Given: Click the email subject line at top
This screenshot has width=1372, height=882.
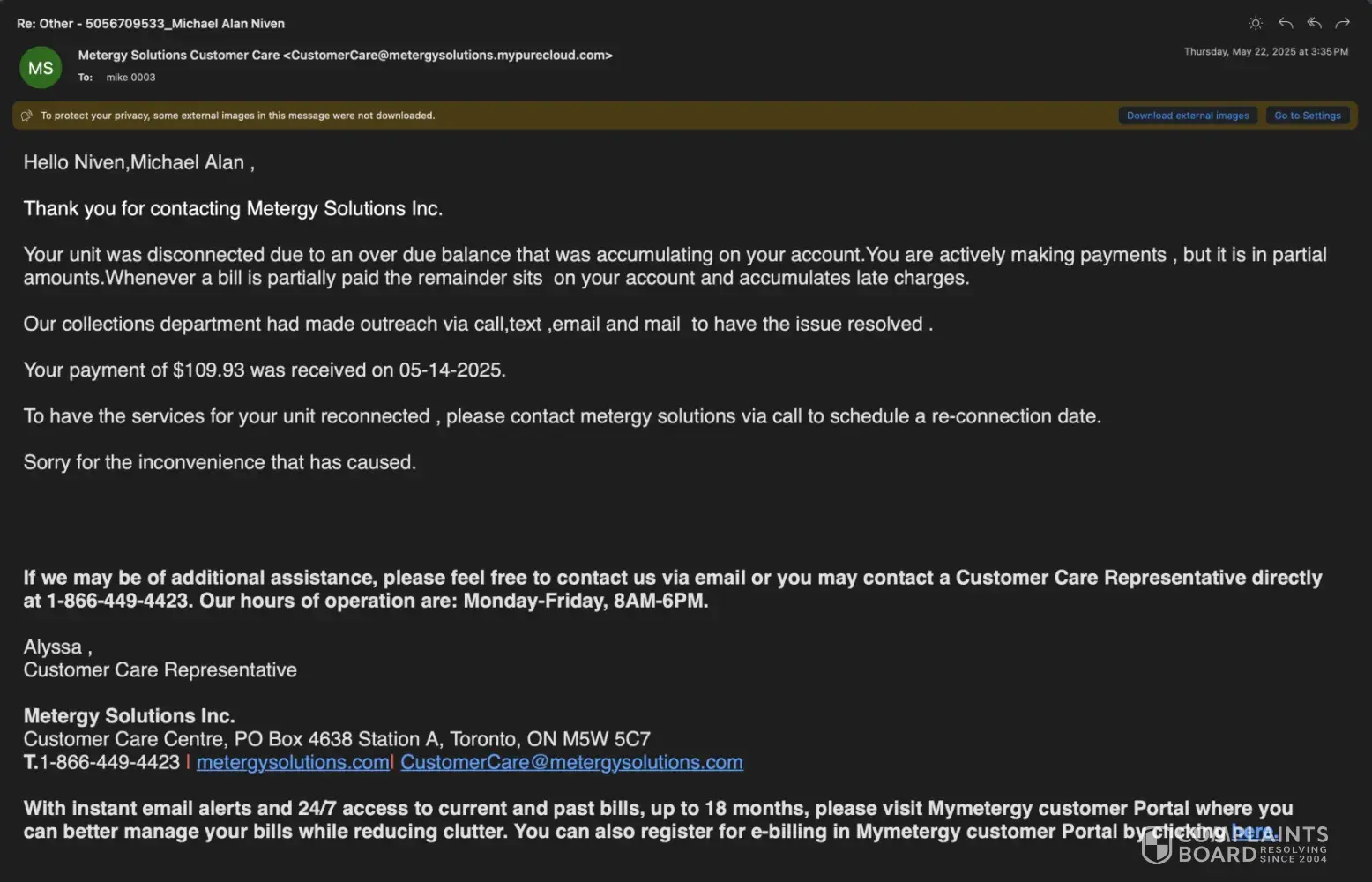Looking at the screenshot, I should (151, 24).
